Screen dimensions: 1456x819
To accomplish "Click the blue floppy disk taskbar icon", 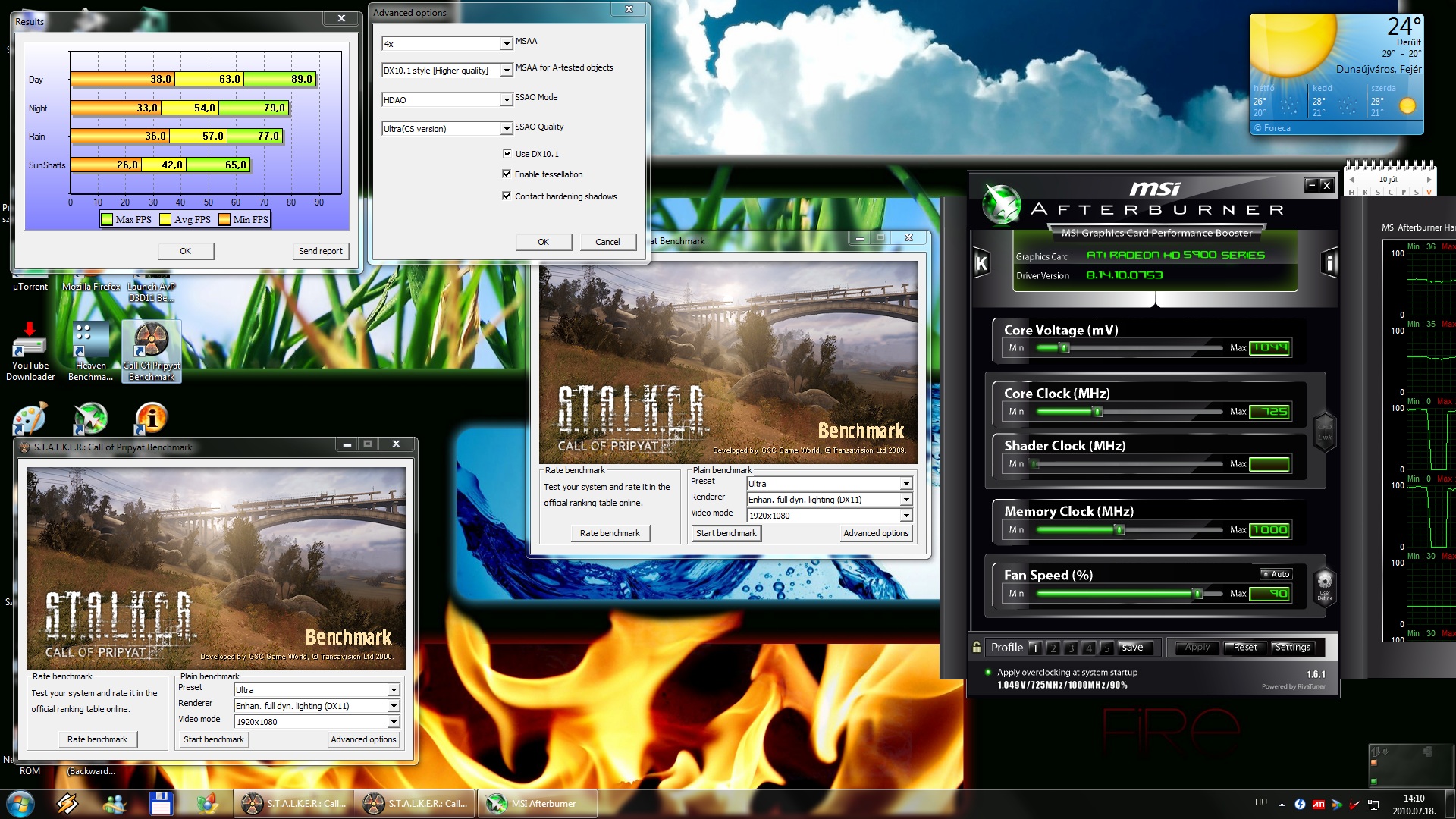I will (x=161, y=804).
